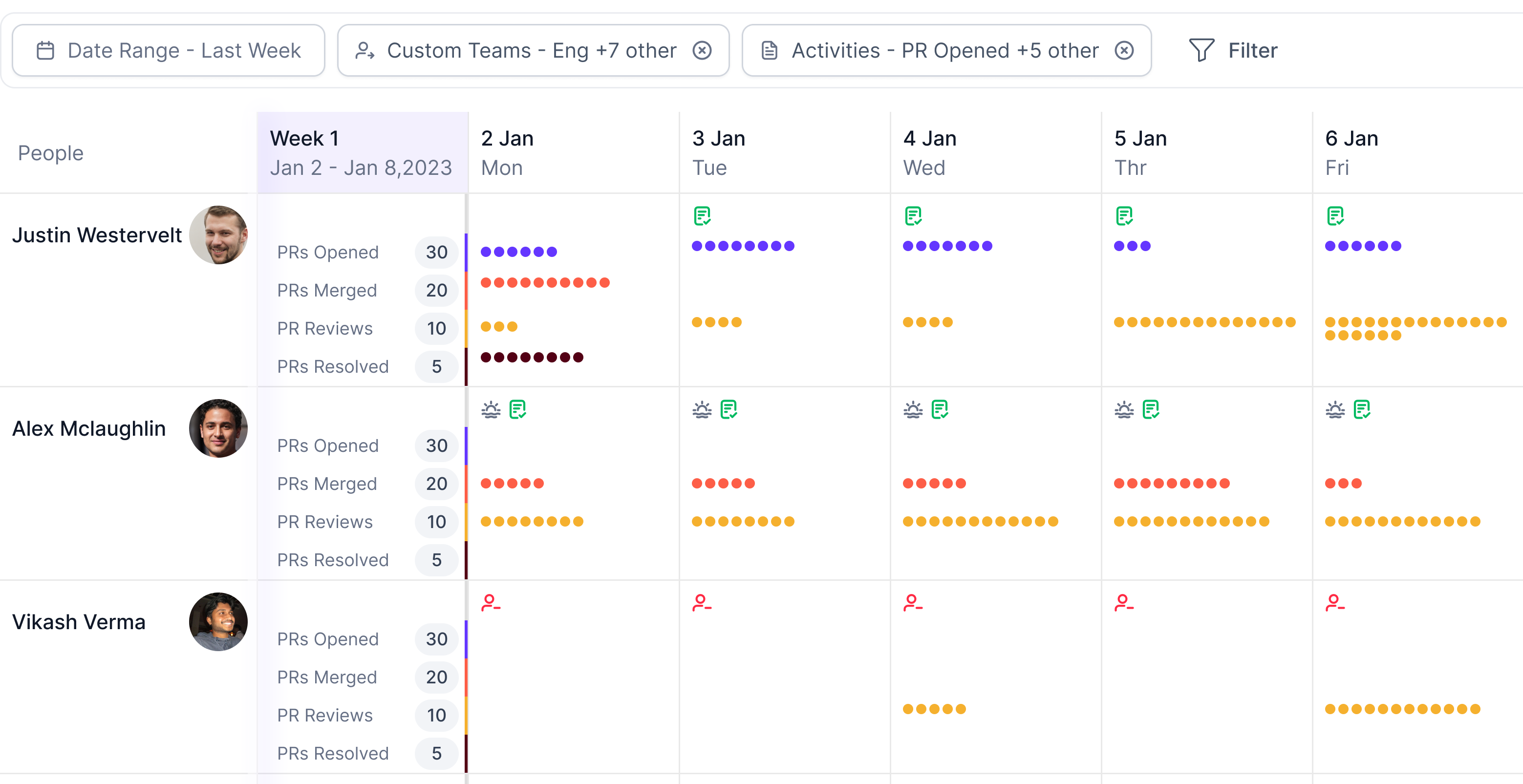1523x784 pixels.
Task: Click Alex's sunrise icon on 6 Jan
Action: click(x=1335, y=409)
